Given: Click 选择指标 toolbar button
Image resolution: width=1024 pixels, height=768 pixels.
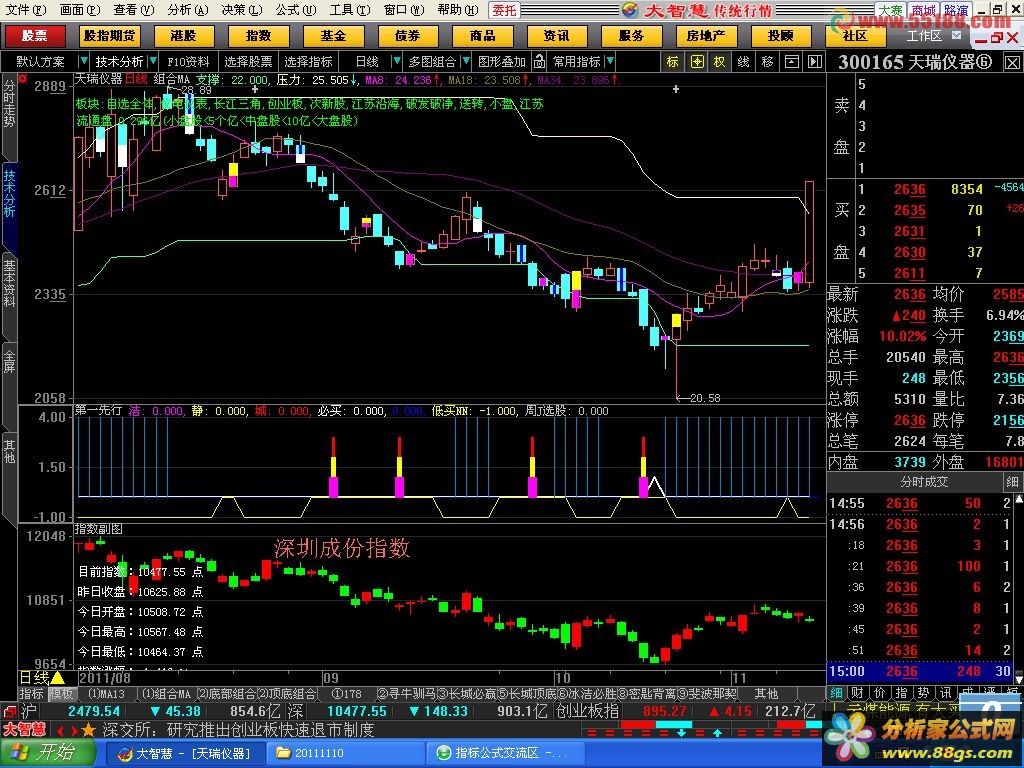Looking at the screenshot, I should [x=308, y=62].
